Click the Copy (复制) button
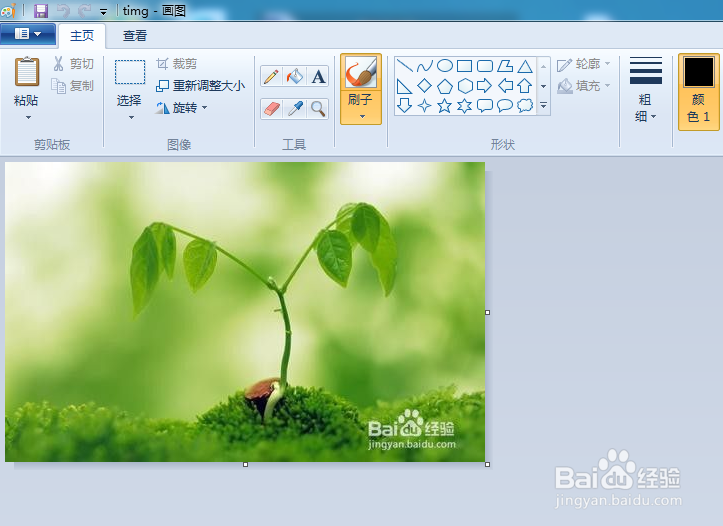 73,86
